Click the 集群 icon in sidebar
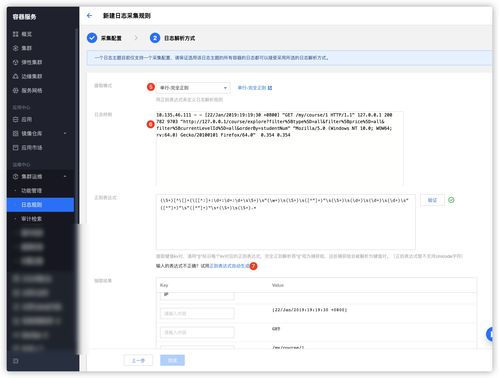 [x=15, y=48]
